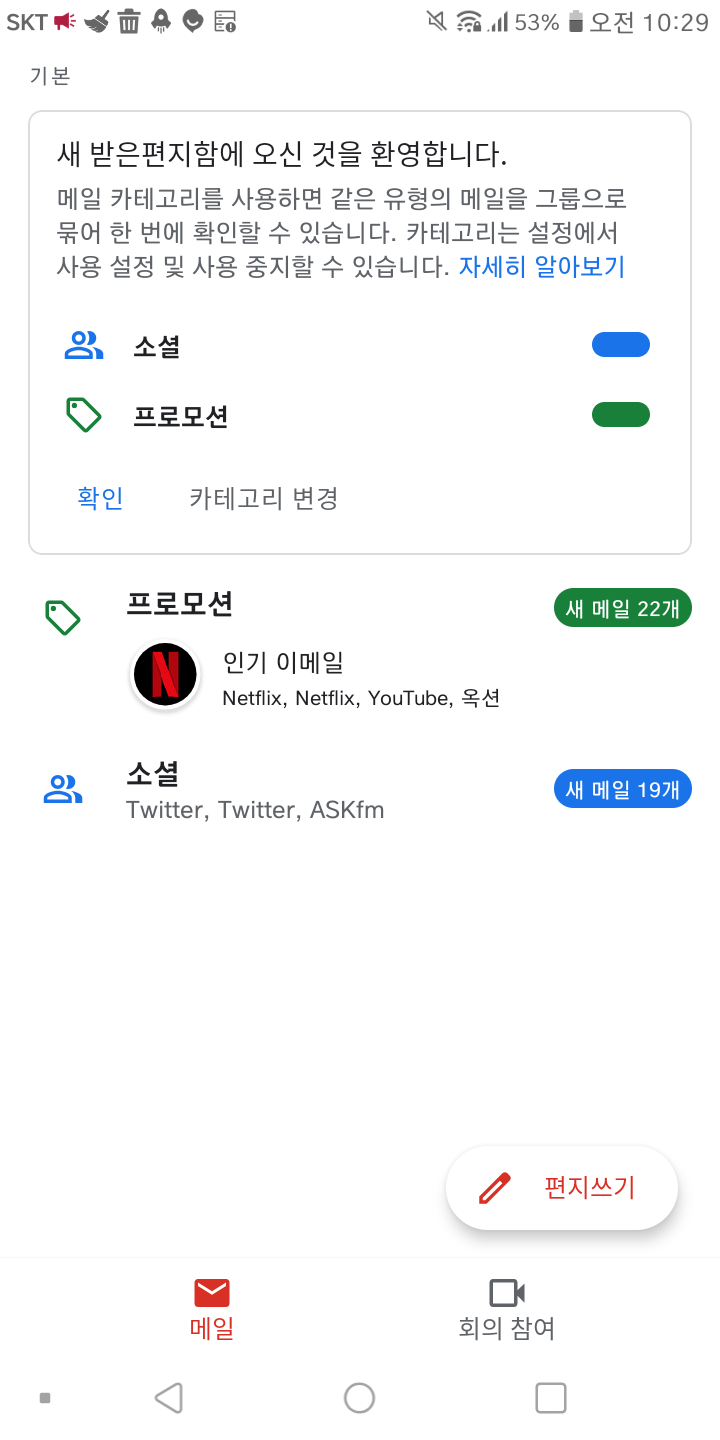Open recent apps with the square button
Image resolution: width=720 pixels, height=1440 pixels.
point(550,1397)
